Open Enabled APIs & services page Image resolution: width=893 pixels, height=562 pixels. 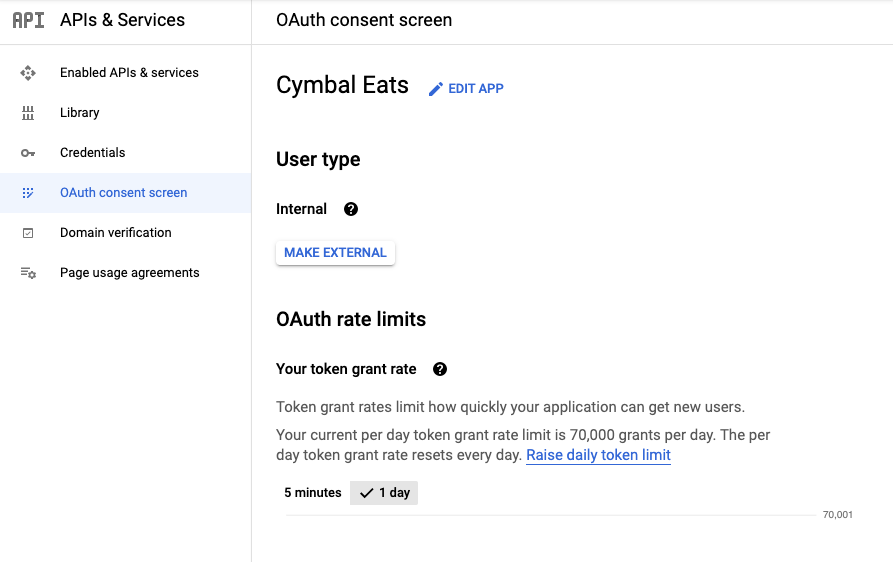(x=129, y=73)
